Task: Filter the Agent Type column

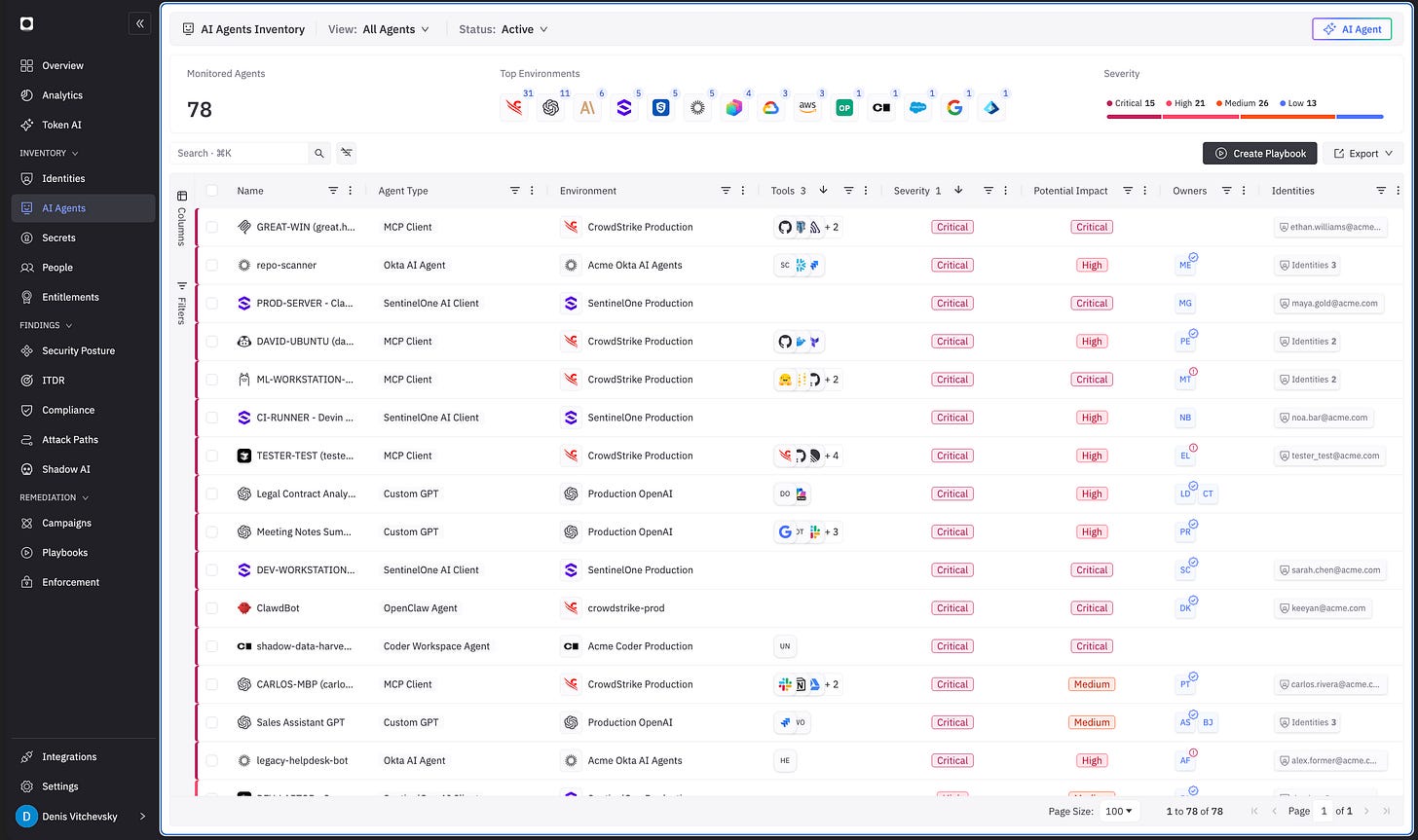Action: pyautogui.click(x=514, y=191)
